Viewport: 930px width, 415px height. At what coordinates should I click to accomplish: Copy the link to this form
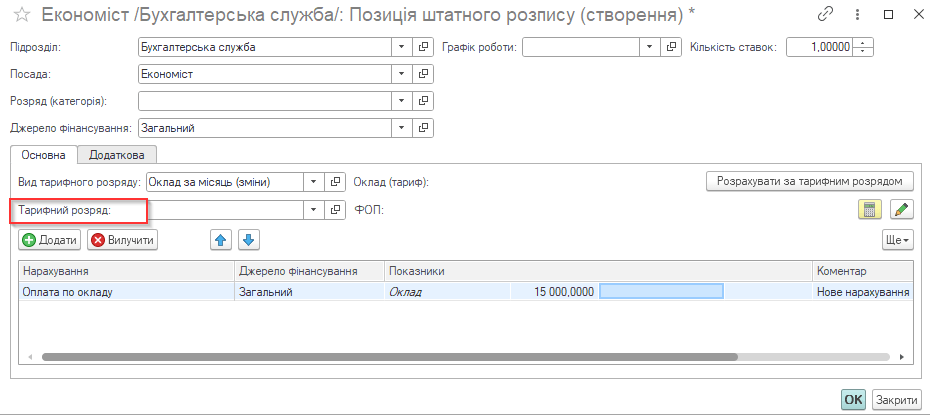[826, 15]
